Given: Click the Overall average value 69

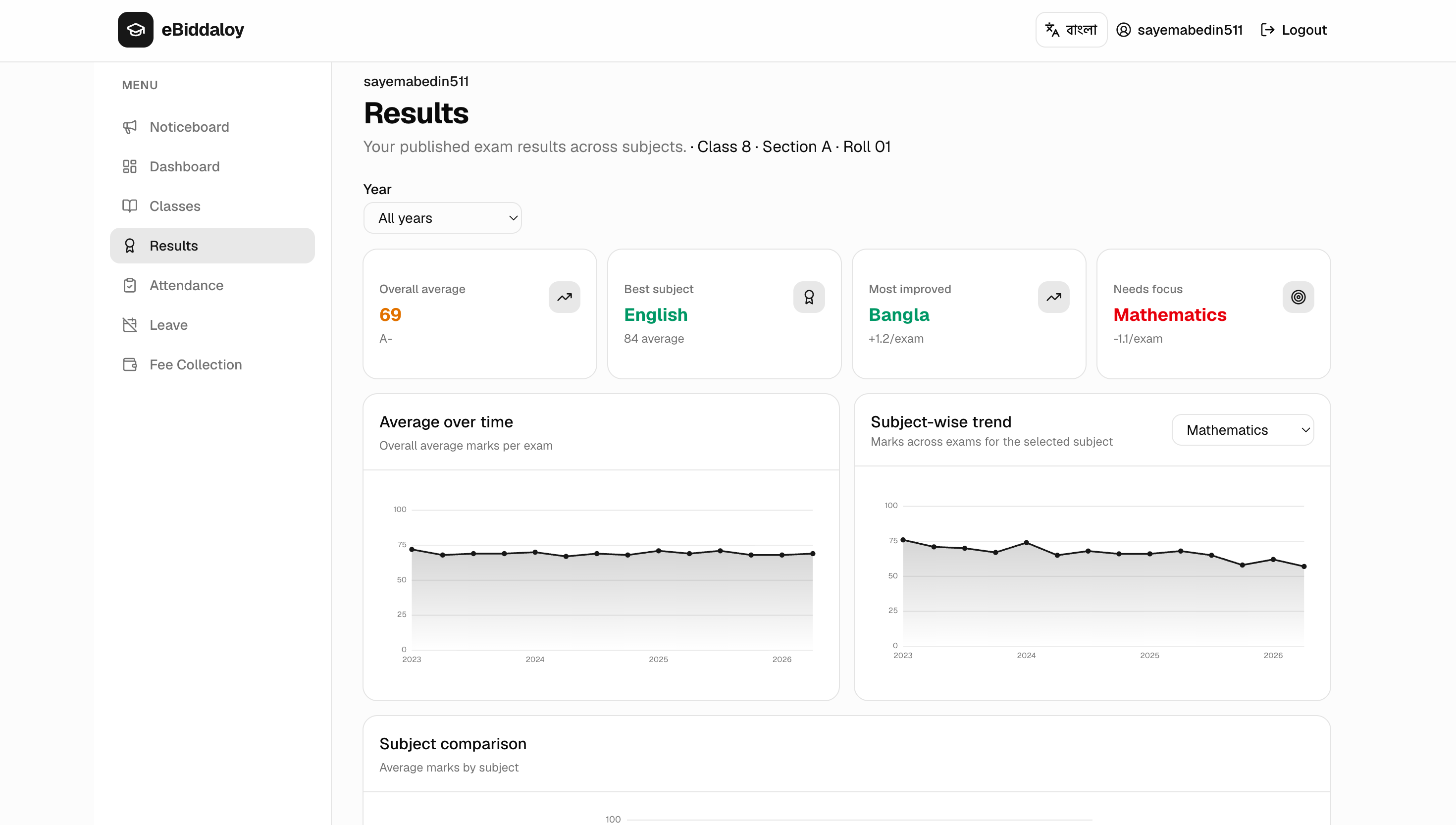Looking at the screenshot, I should [x=390, y=315].
